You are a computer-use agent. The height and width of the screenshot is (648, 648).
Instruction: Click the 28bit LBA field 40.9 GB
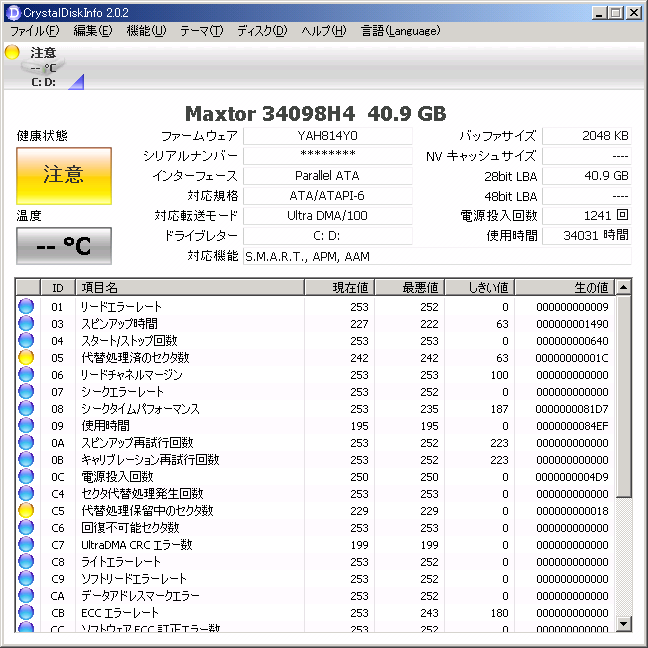587,176
